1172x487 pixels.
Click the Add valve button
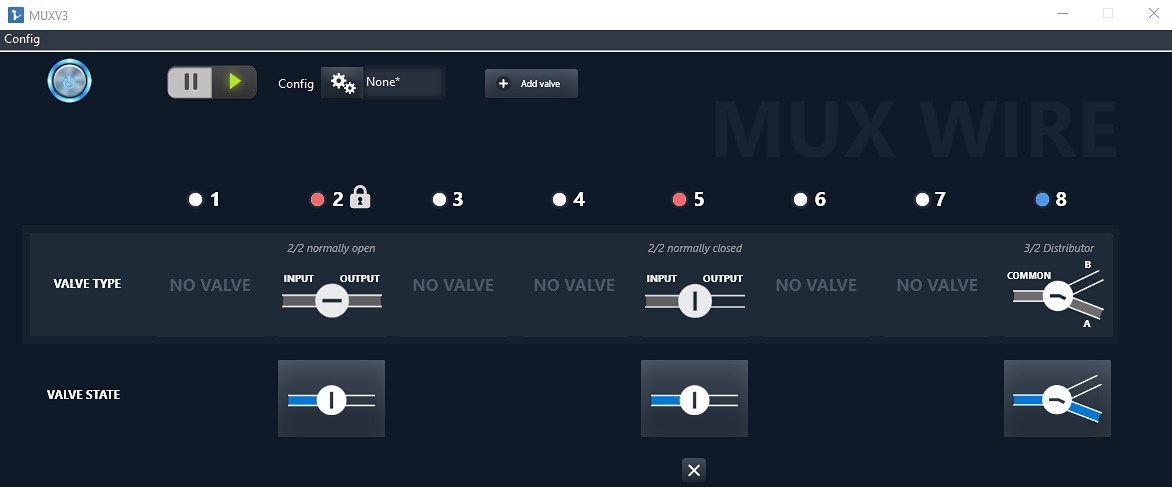tap(531, 84)
